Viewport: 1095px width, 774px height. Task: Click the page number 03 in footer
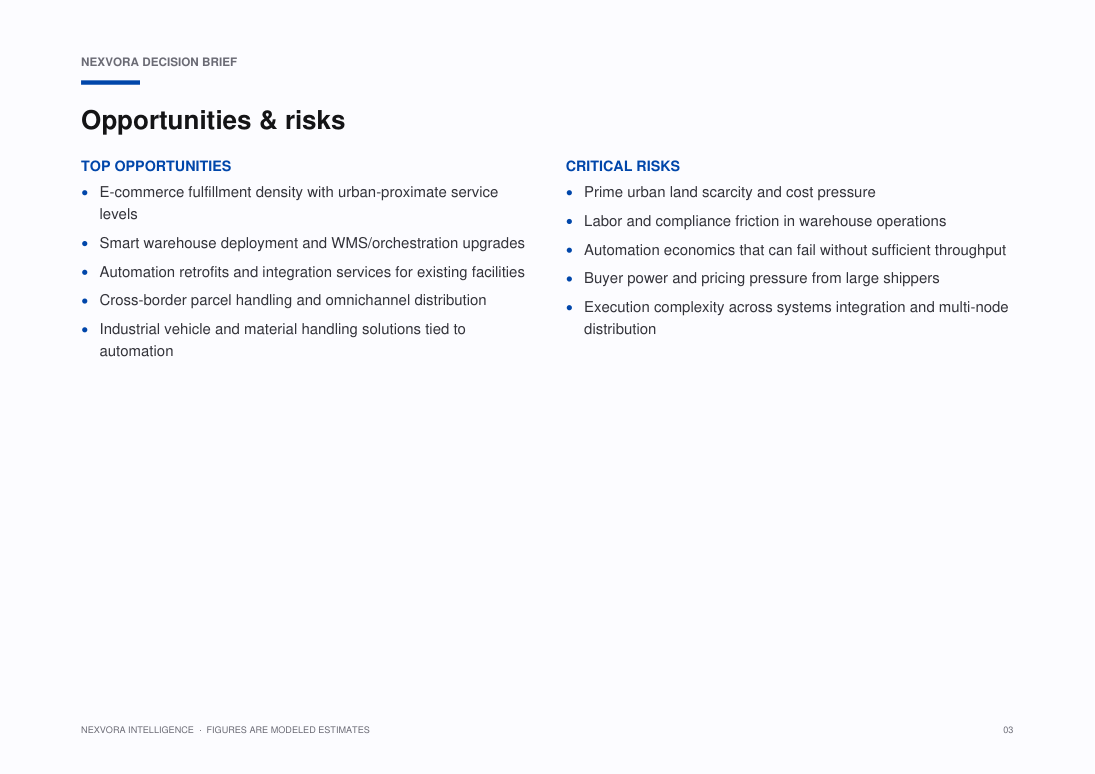pyautogui.click(x=1008, y=730)
